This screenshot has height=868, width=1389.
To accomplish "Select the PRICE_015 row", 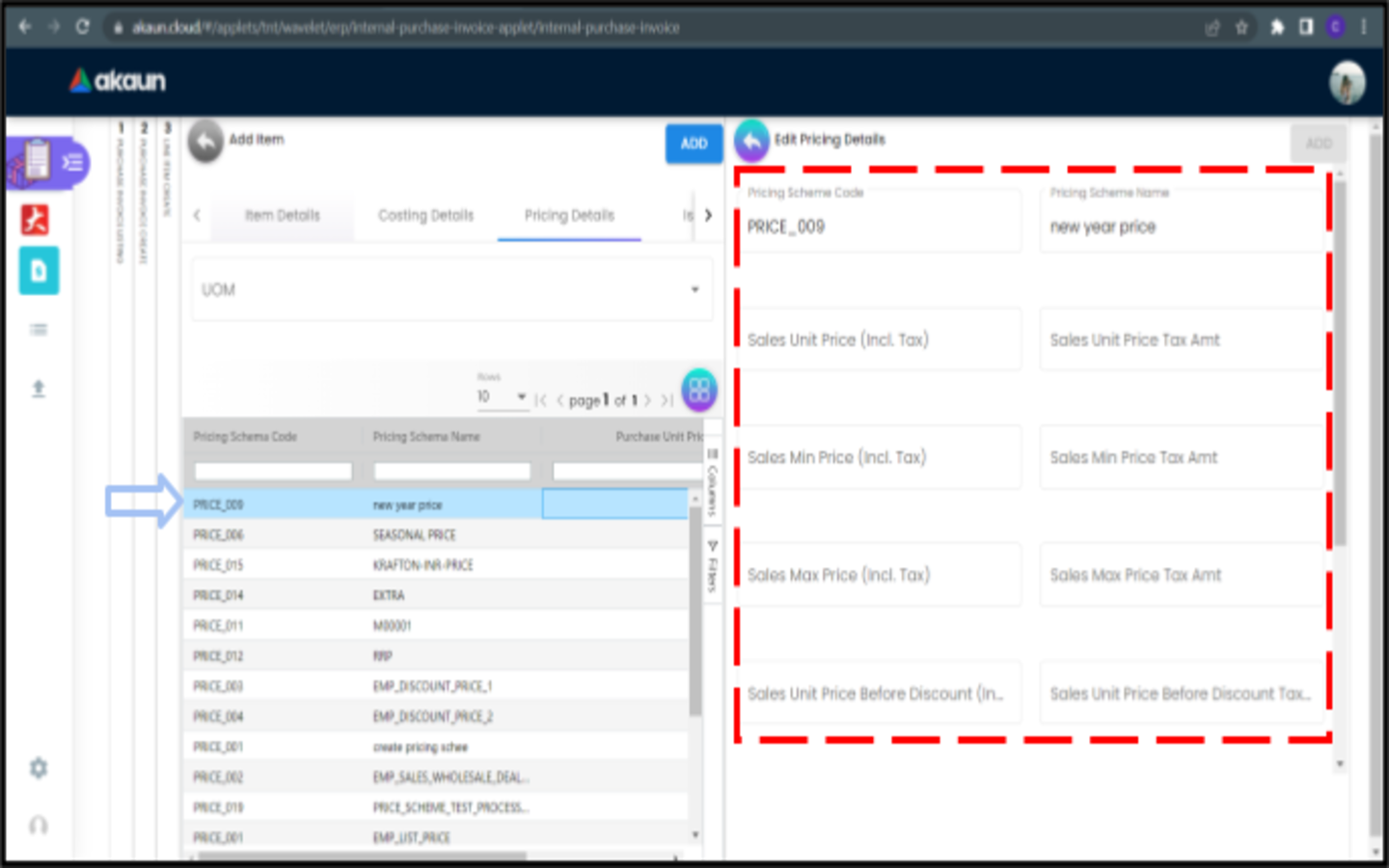I will [x=436, y=565].
